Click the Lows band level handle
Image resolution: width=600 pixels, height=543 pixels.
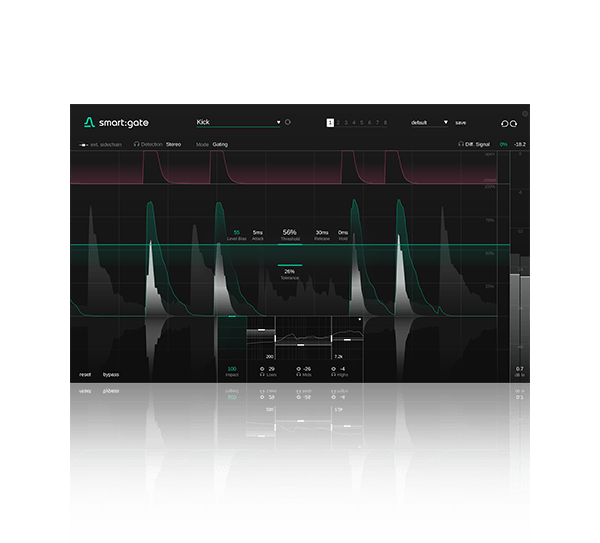[x=261, y=329]
